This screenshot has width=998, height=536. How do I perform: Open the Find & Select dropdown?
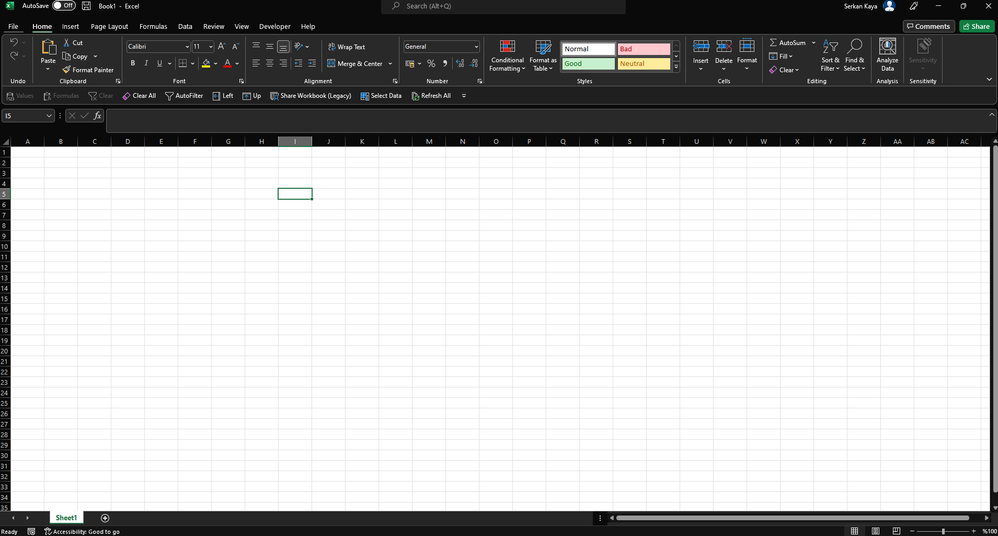(854, 55)
